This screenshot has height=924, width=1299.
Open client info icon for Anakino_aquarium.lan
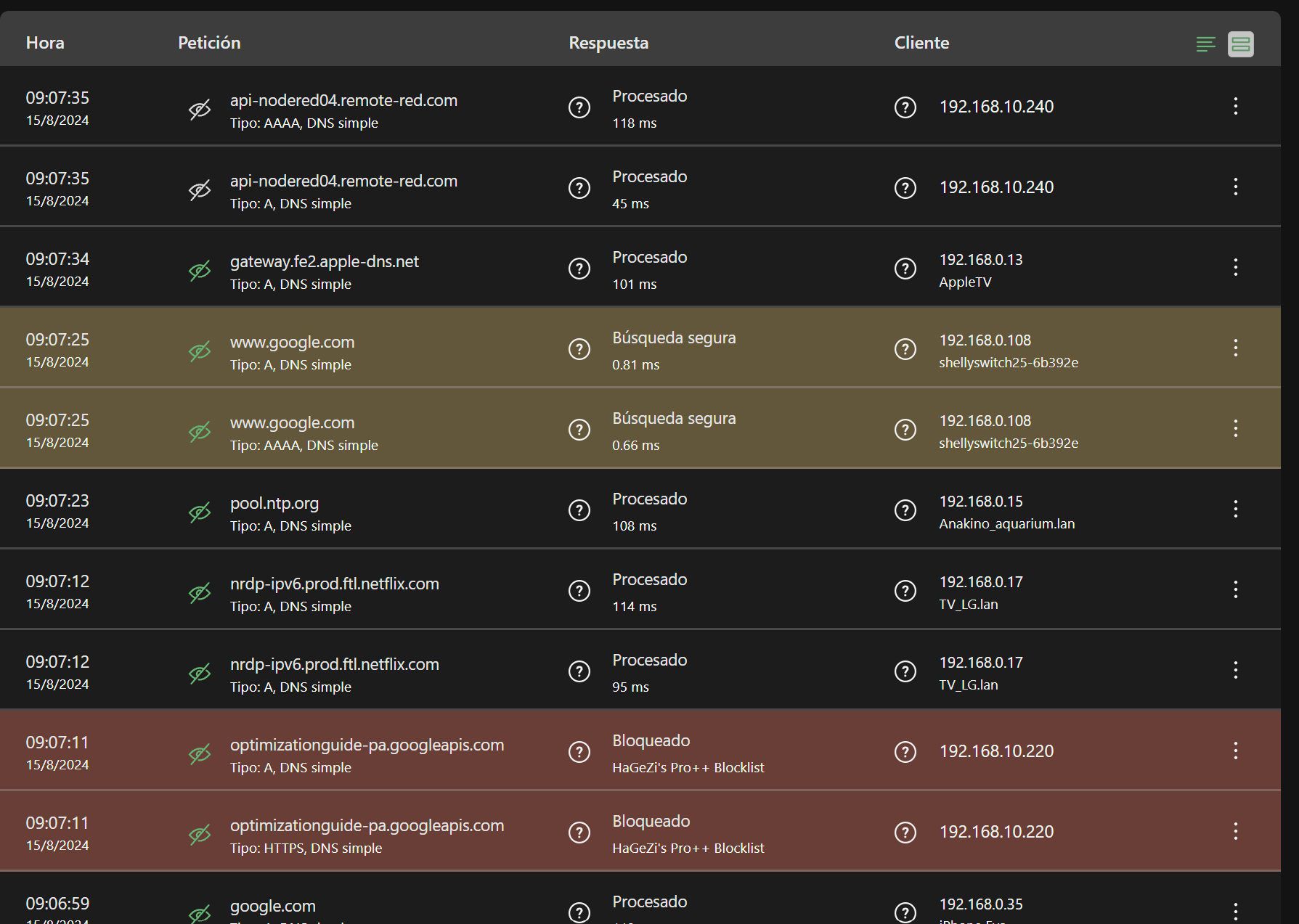[x=905, y=510]
